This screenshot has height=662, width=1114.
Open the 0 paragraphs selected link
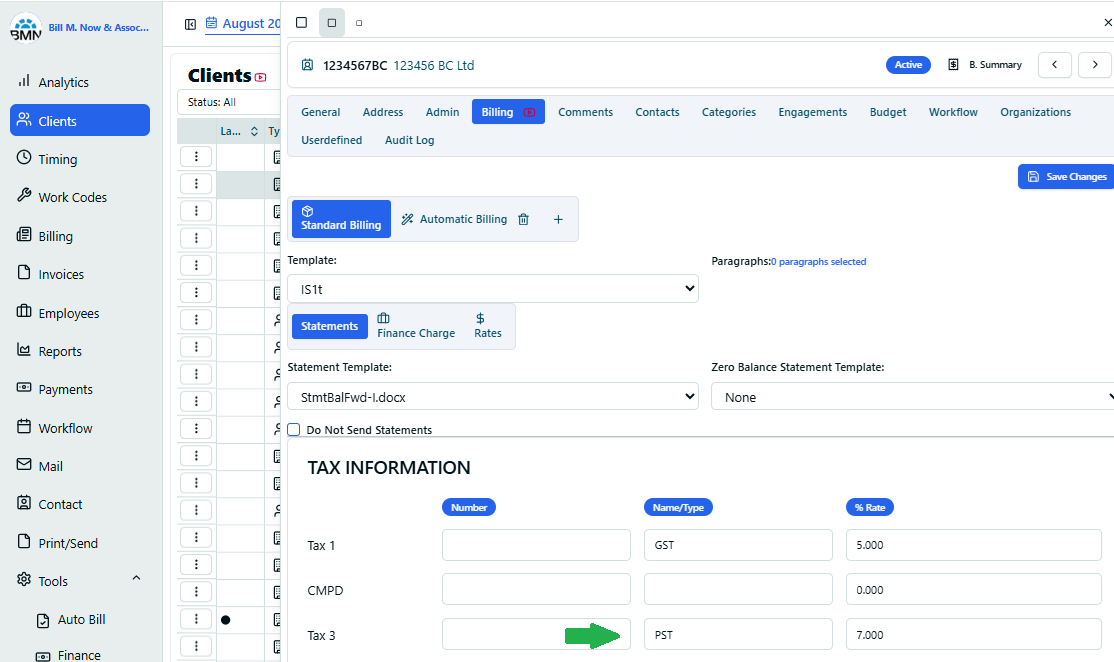tap(818, 261)
